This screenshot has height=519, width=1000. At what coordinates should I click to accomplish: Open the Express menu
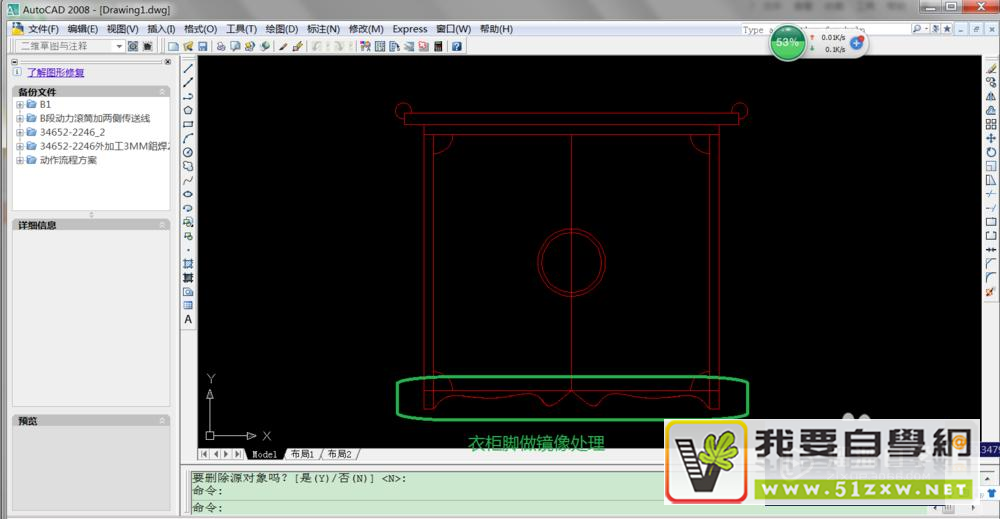pyautogui.click(x=409, y=29)
